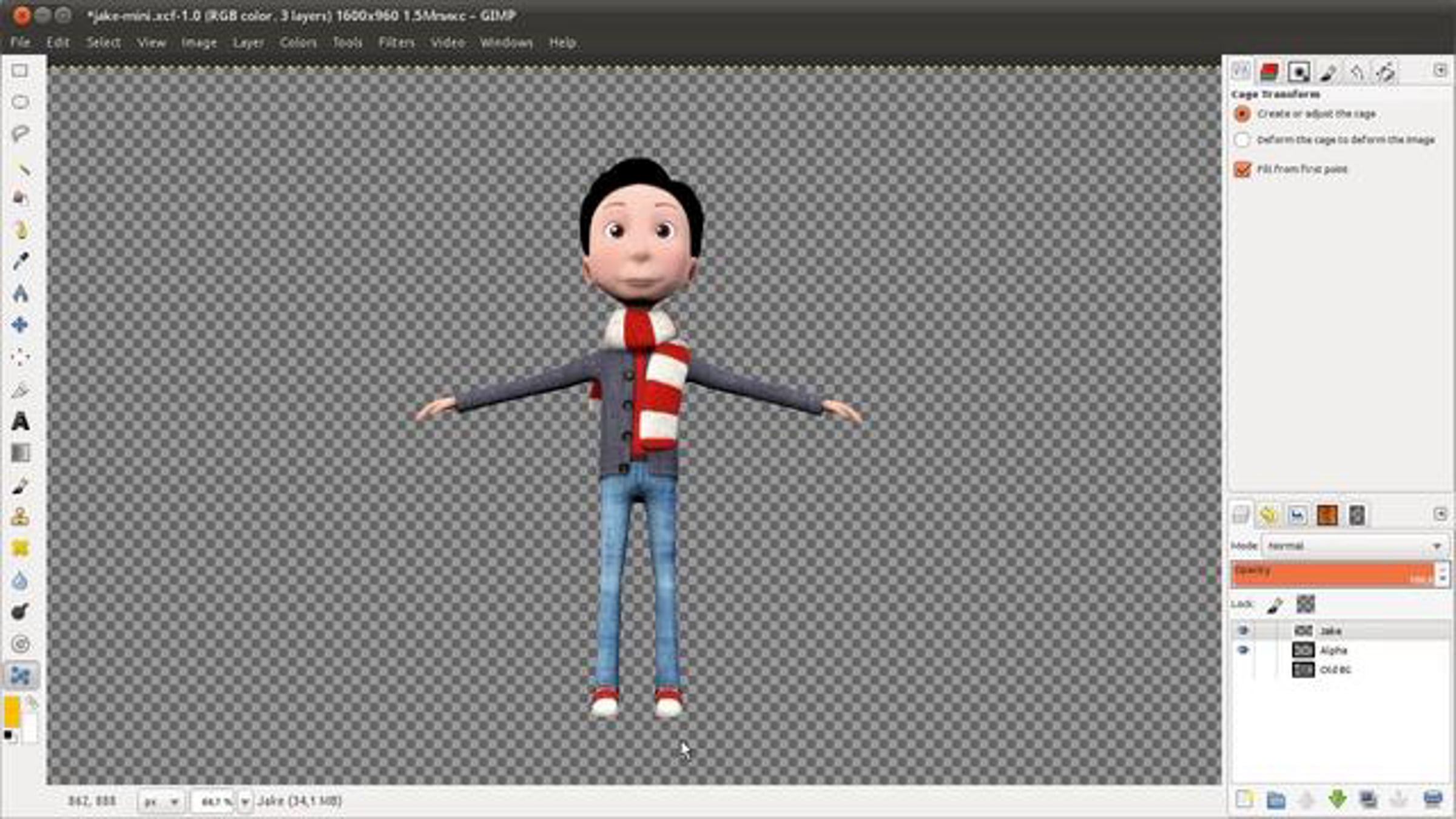The width and height of the screenshot is (1456, 819).
Task: Select the Ellipse Select tool
Action: click(x=20, y=102)
